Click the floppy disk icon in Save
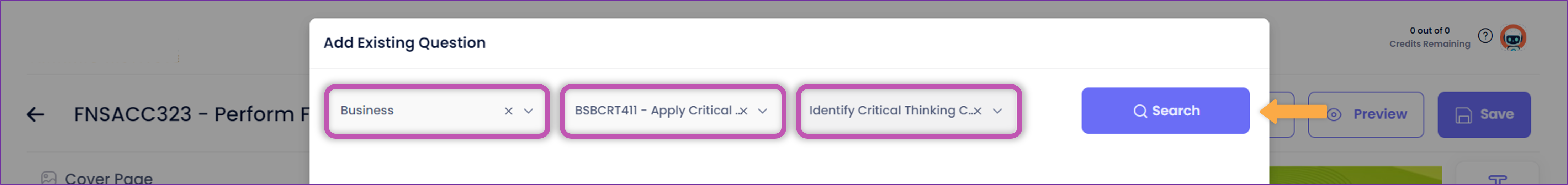 tap(1463, 115)
